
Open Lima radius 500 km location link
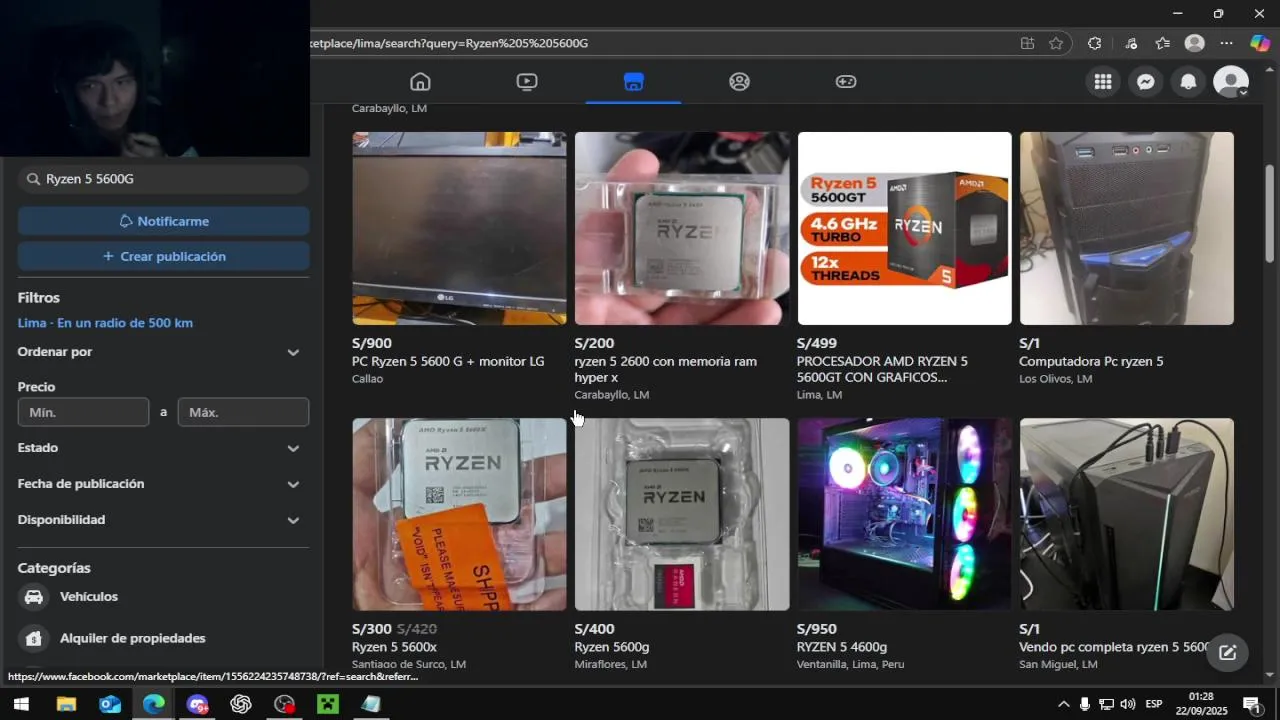coord(105,323)
